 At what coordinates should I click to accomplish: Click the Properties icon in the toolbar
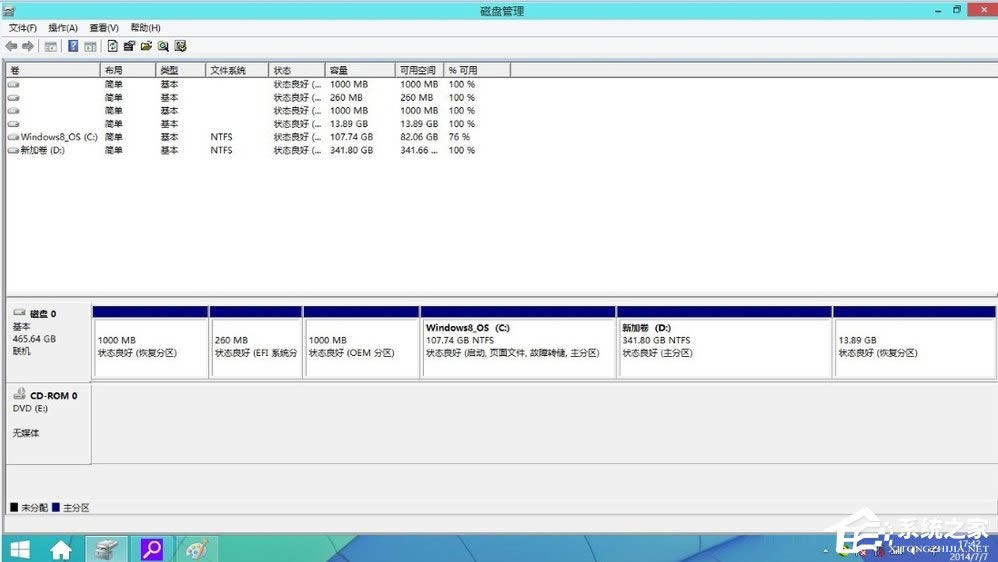[x=129, y=46]
